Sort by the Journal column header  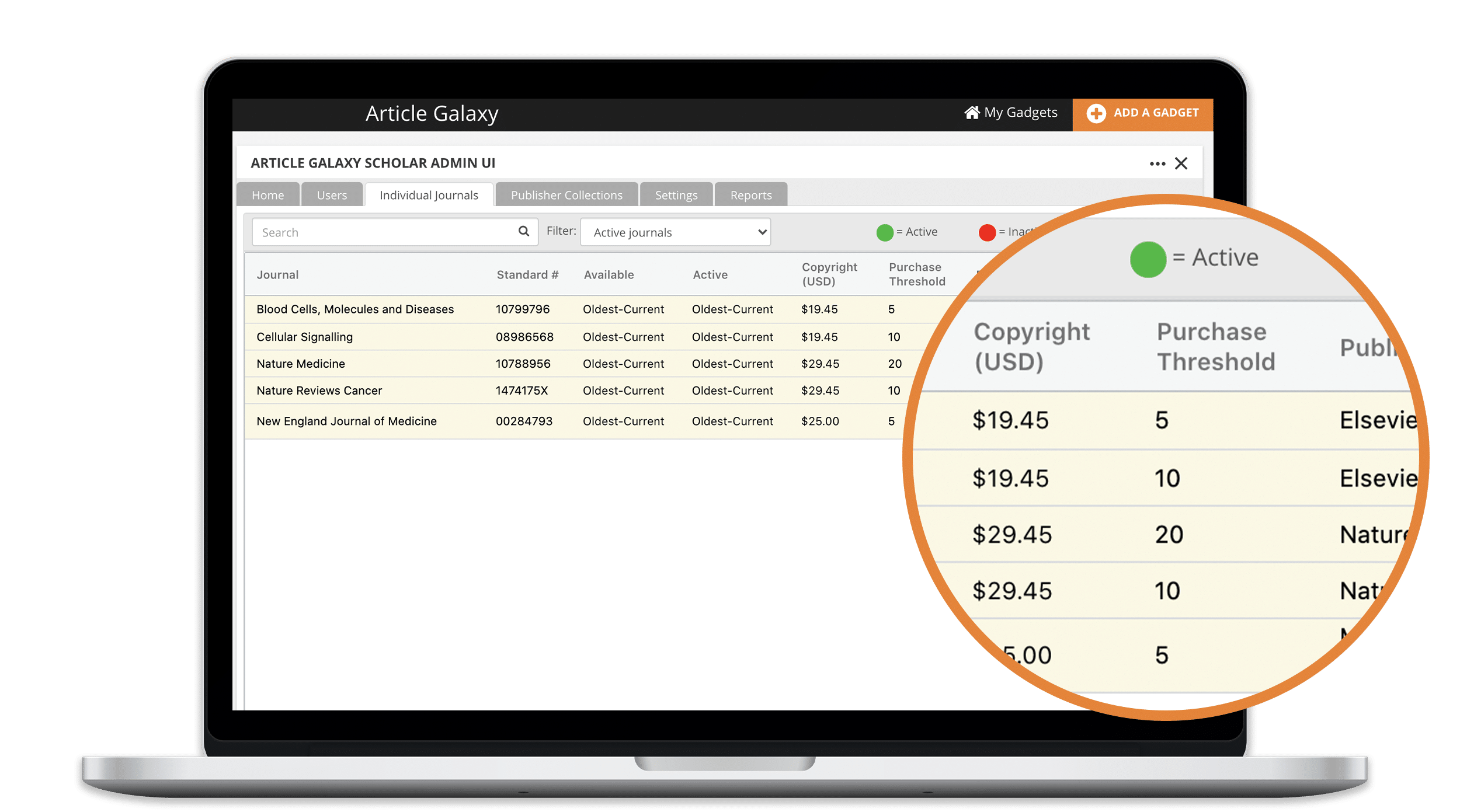click(277, 275)
